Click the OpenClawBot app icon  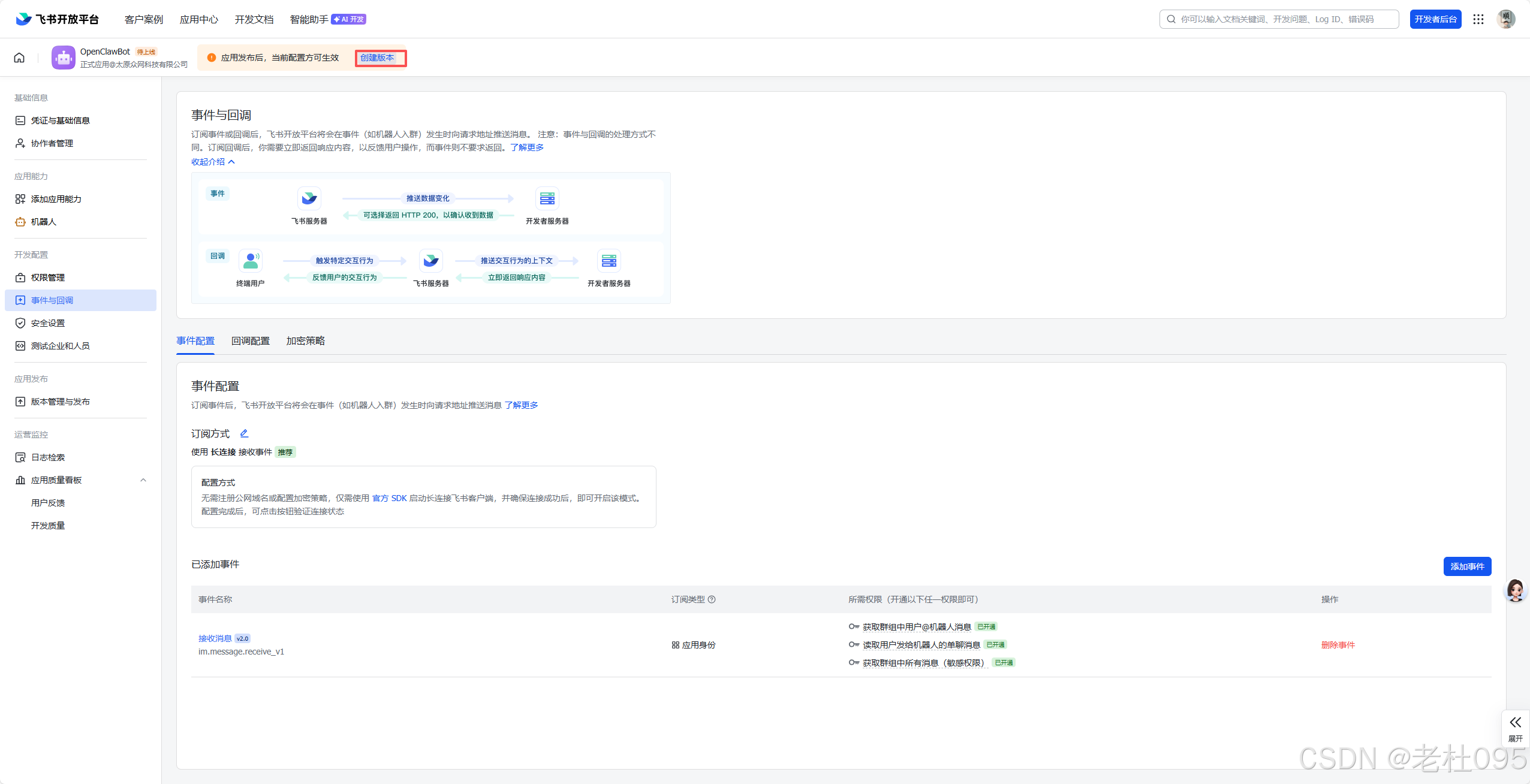click(63, 58)
